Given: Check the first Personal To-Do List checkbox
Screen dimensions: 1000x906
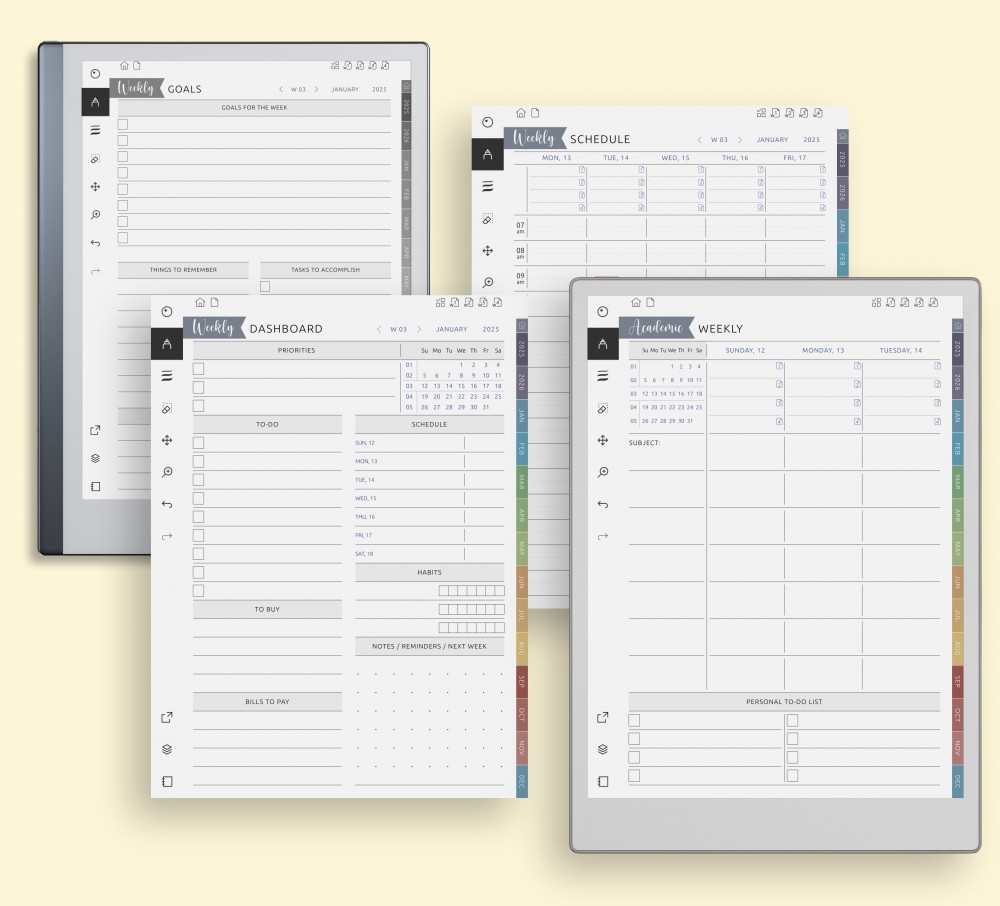Looking at the screenshot, I should click(x=634, y=720).
